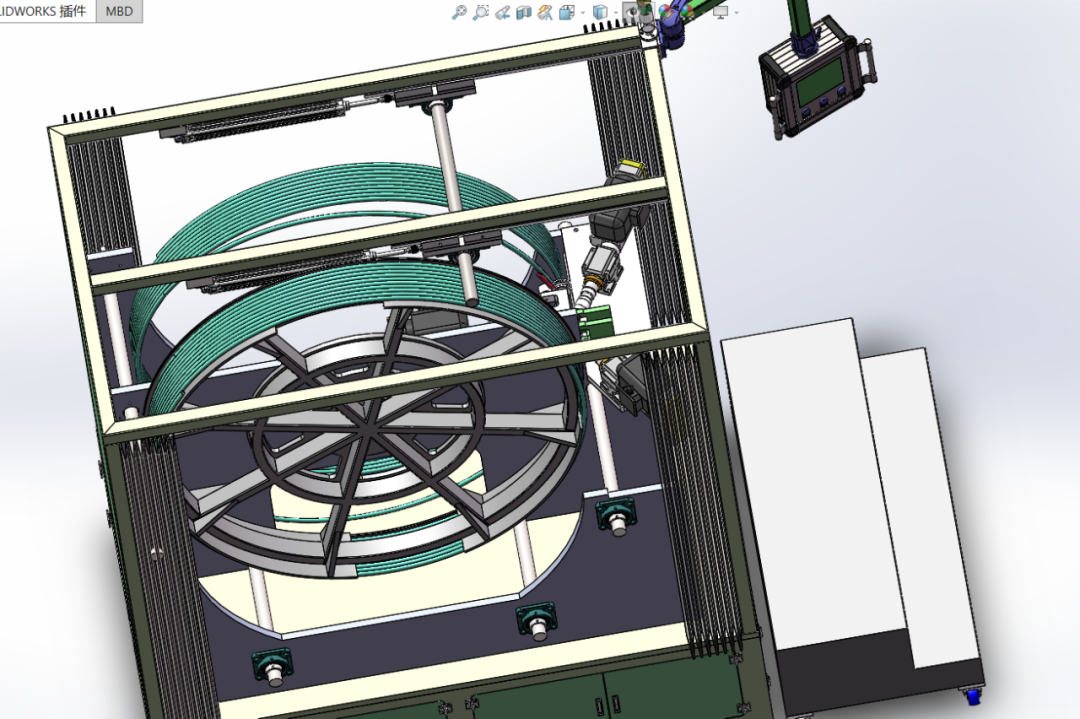The image size is (1080, 719).
Task: Expand the Display Style dropdown arrow
Action: [x=616, y=12]
